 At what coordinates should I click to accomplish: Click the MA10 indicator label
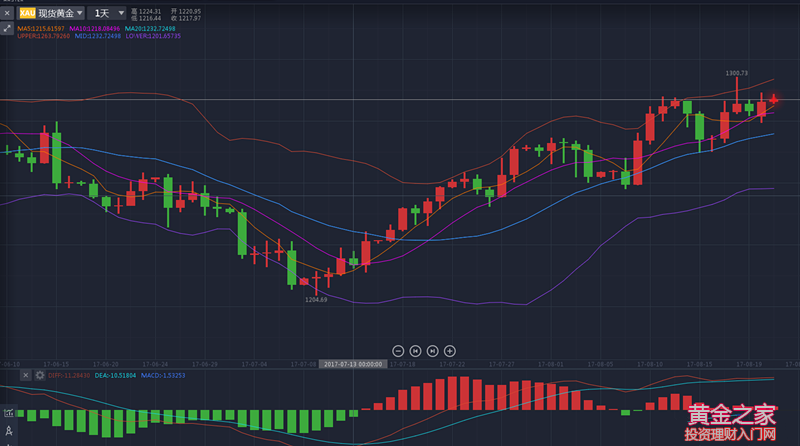[93, 29]
